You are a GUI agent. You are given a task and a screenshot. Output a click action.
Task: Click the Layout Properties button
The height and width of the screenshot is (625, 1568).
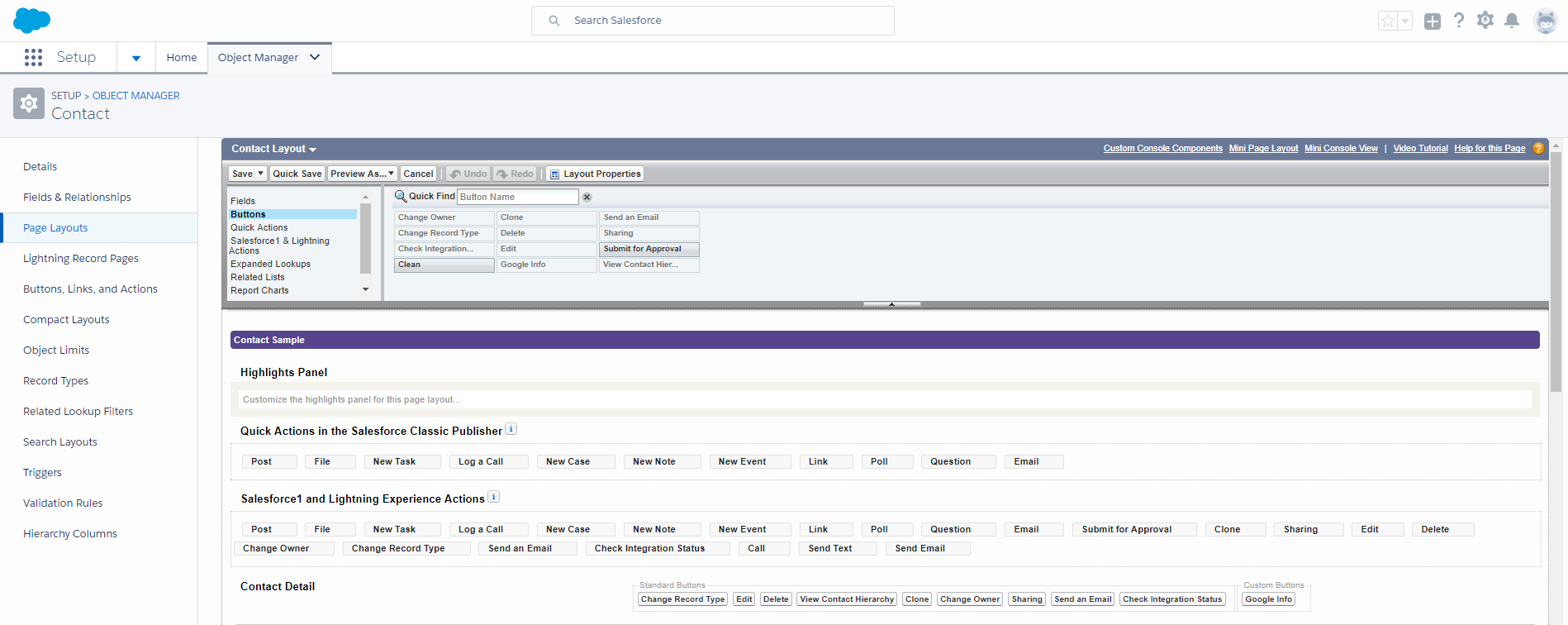(595, 174)
